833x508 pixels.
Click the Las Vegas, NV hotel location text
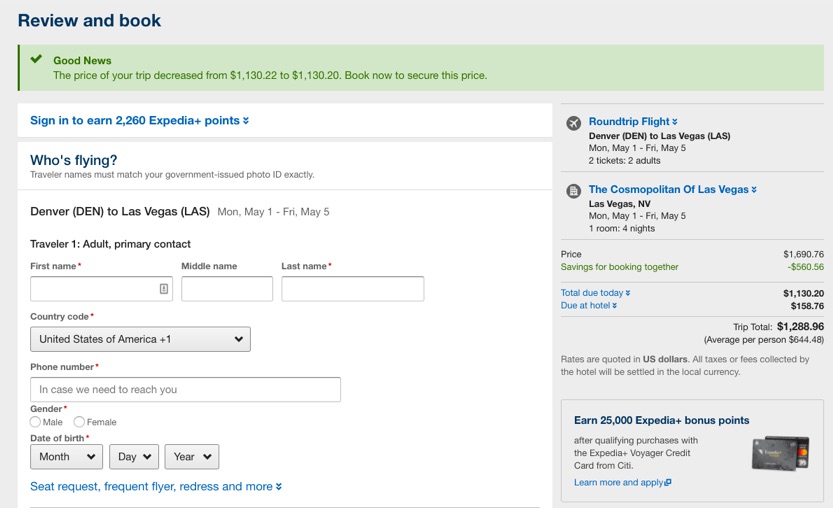(x=619, y=204)
